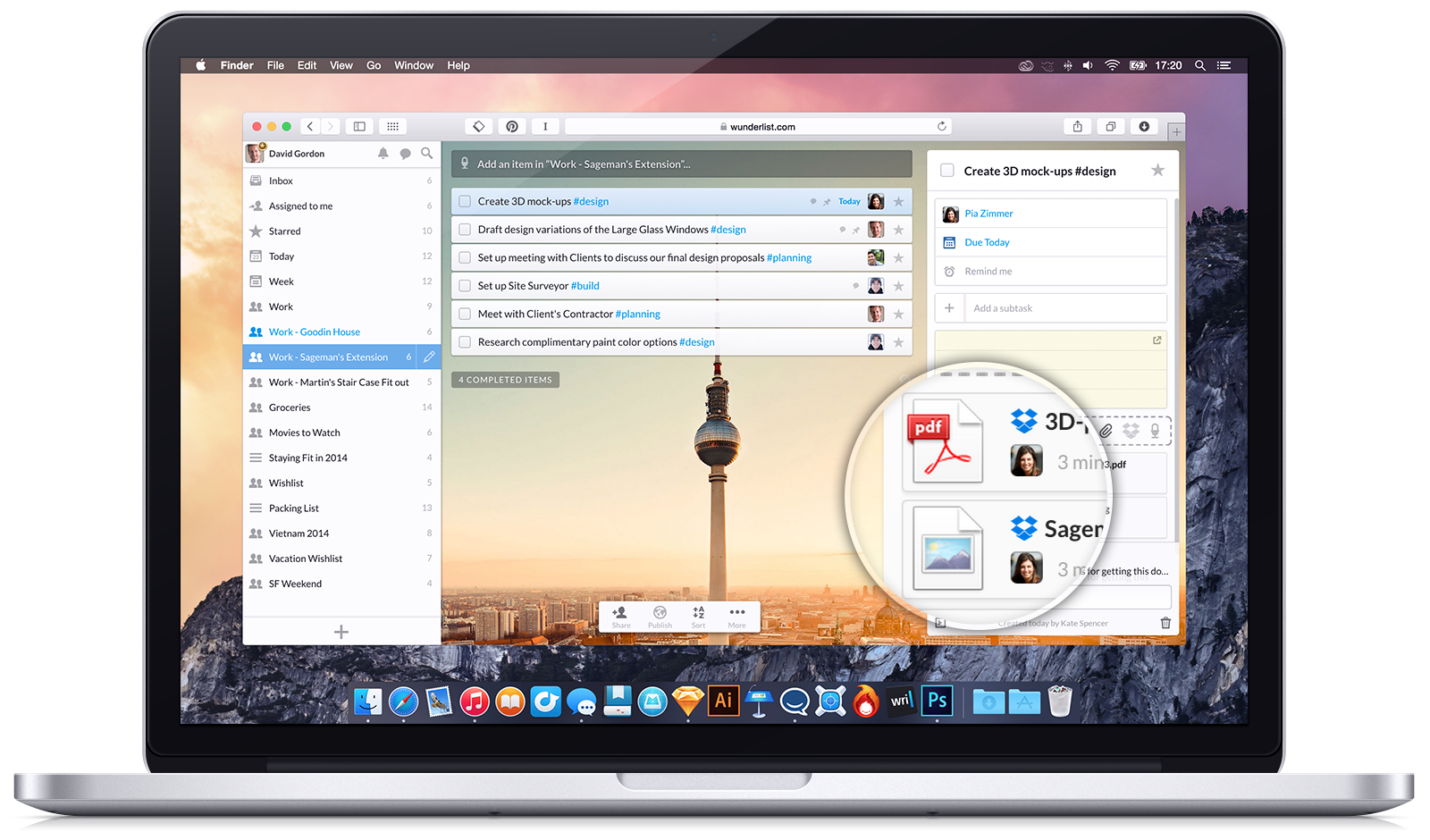Screen dimensions: 1430x840
Task: Open a new tab with the plus button
Action: 1176,132
